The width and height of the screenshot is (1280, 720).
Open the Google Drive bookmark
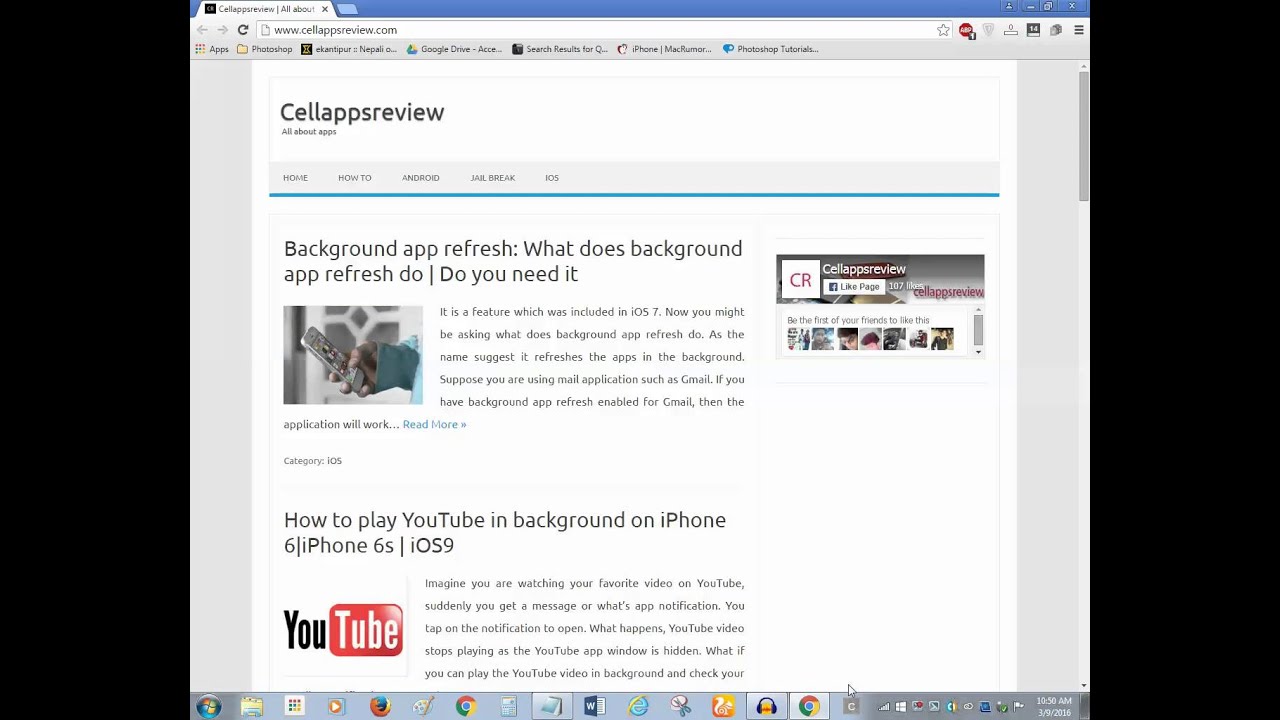click(x=454, y=49)
